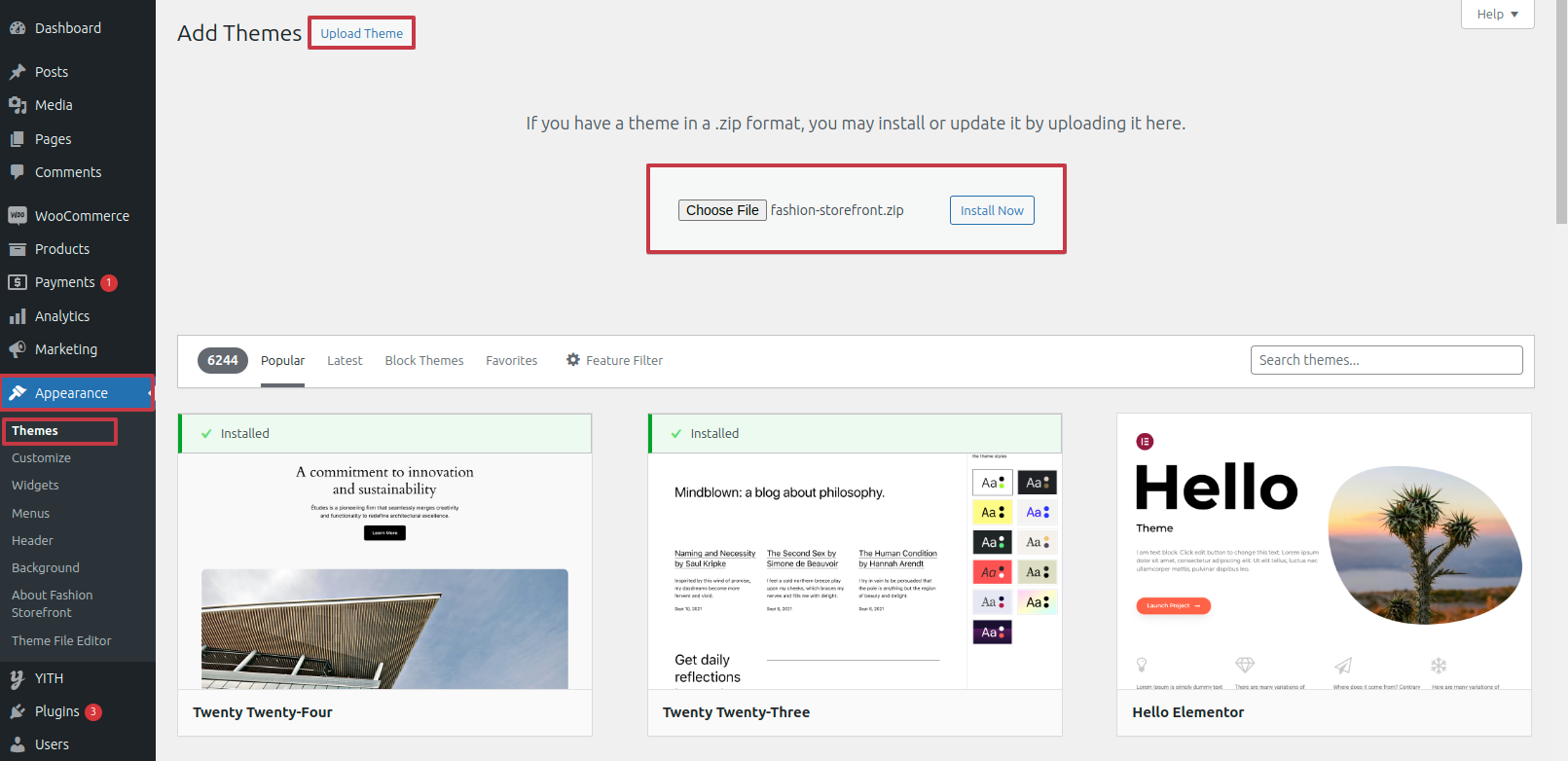Open Menus under Appearance
Viewport: 1568px width, 761px height.
30,514
